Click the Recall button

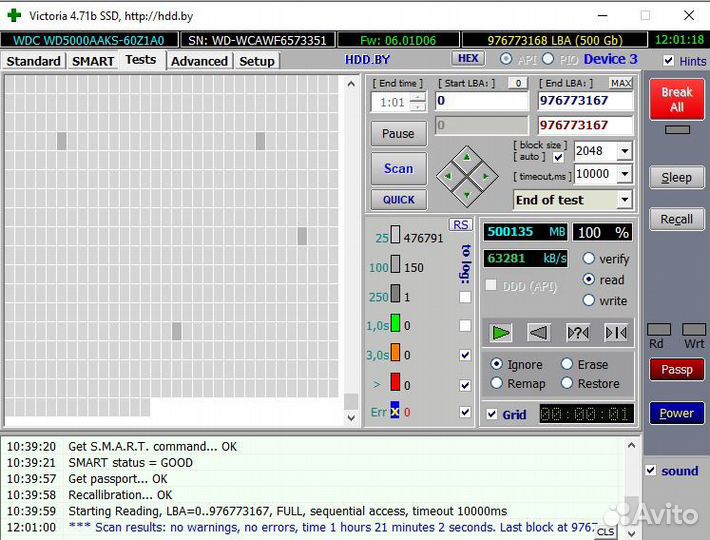pos(677,219)
